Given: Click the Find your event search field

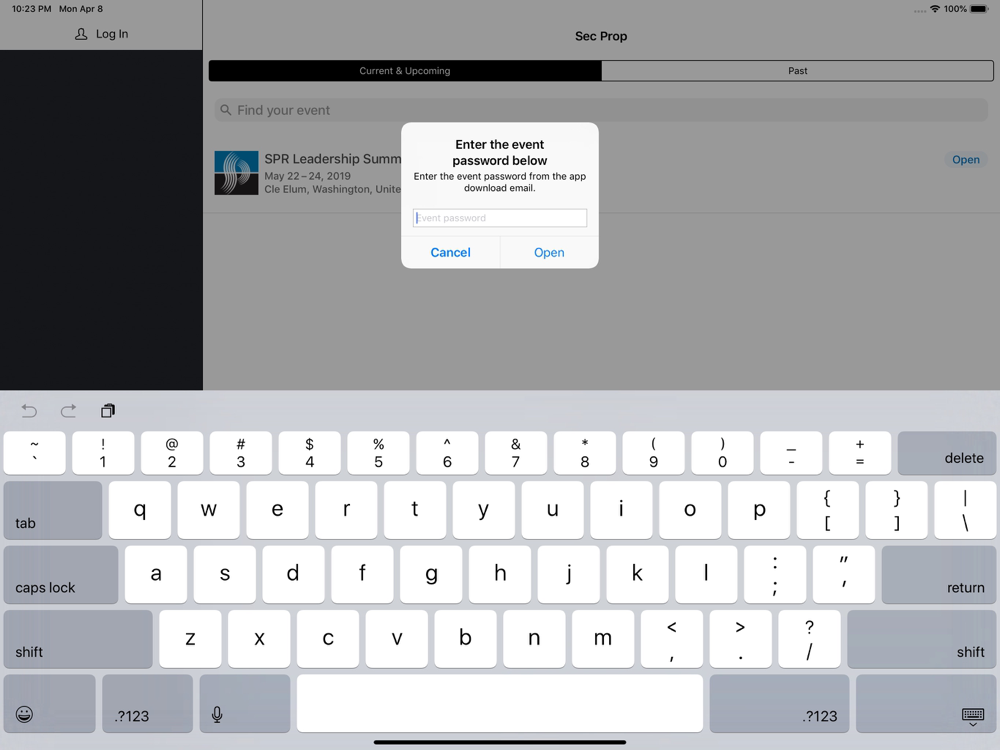Looking at the screenshot, I should click(601, 110).
